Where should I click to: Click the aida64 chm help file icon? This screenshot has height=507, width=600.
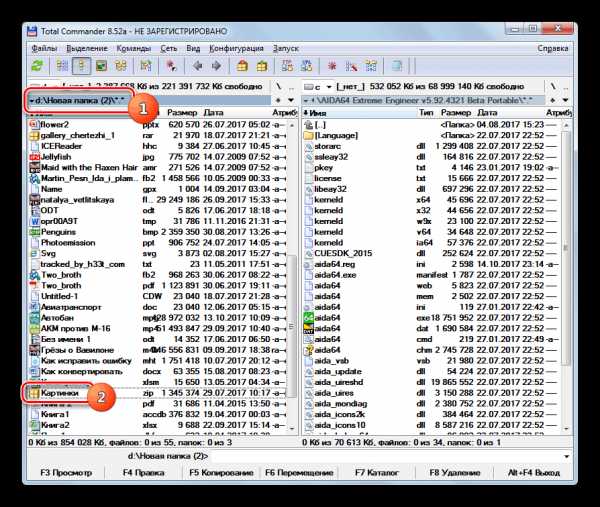[308, 350]
